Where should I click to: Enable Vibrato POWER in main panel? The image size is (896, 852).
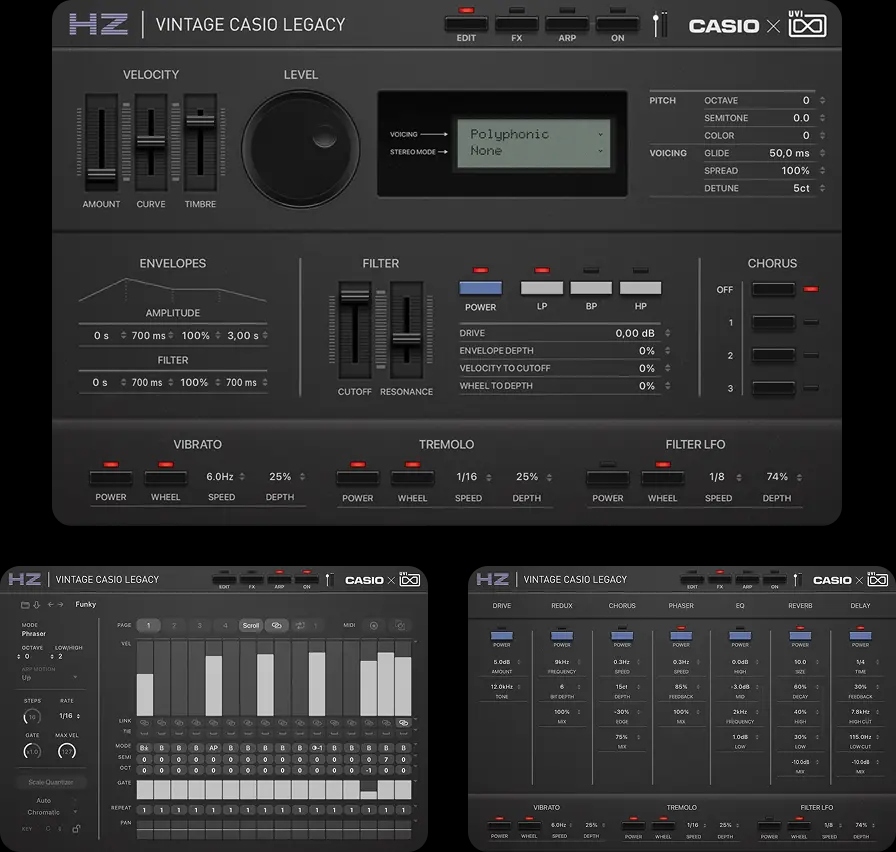(x=111, y=478)
